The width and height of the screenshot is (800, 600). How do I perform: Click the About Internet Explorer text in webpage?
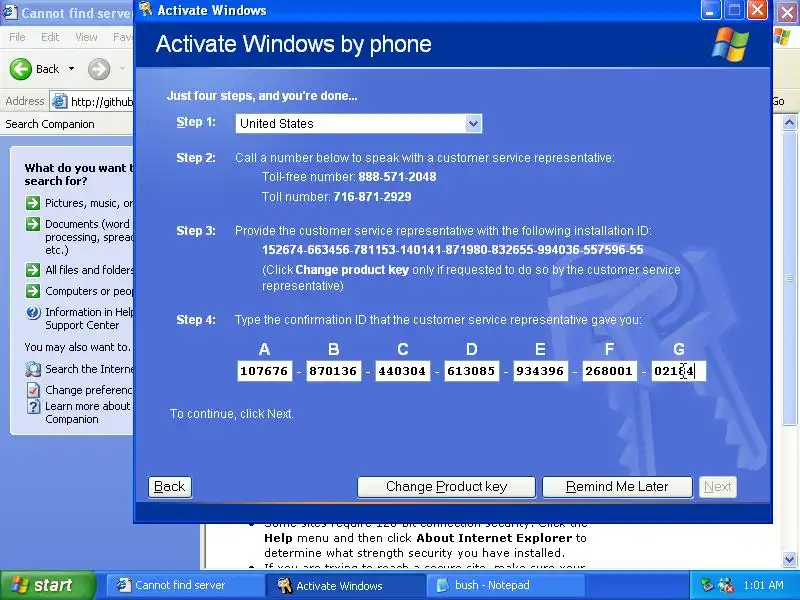tap(494, 538)
